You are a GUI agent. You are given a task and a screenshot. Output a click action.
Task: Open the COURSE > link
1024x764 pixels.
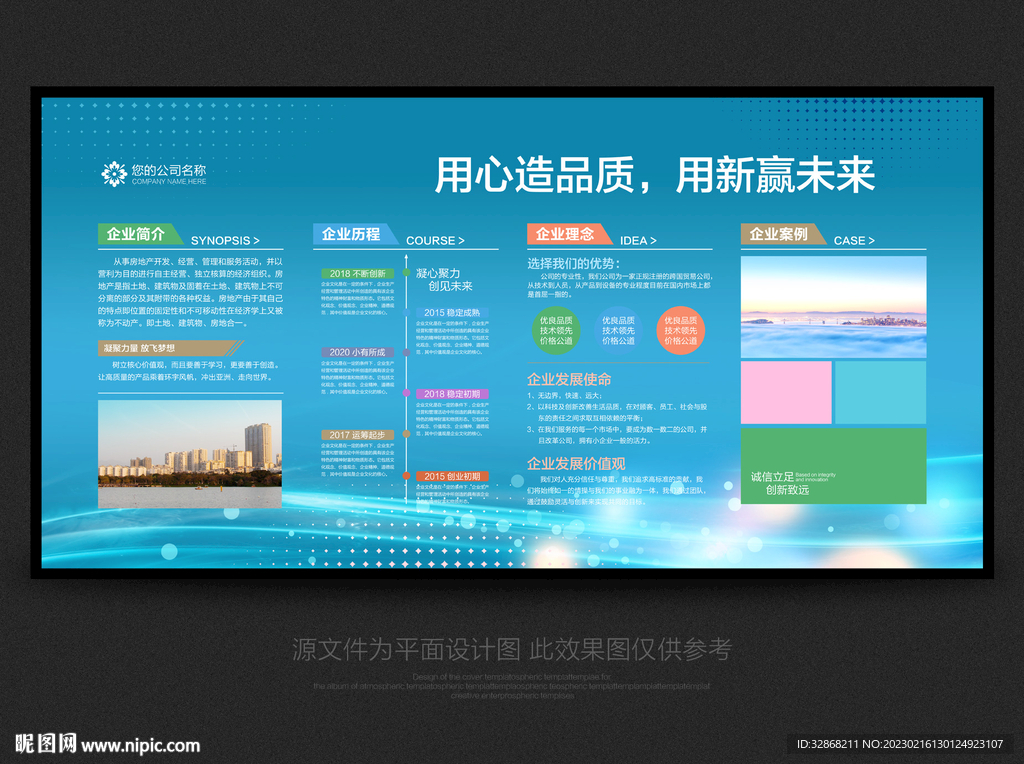(x=435, y=240)
